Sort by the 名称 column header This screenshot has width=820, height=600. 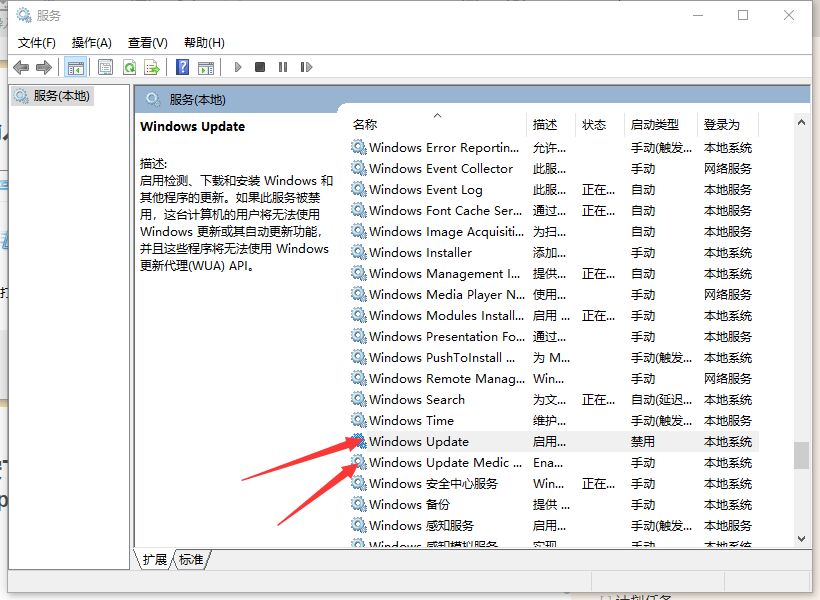(438, 124)
